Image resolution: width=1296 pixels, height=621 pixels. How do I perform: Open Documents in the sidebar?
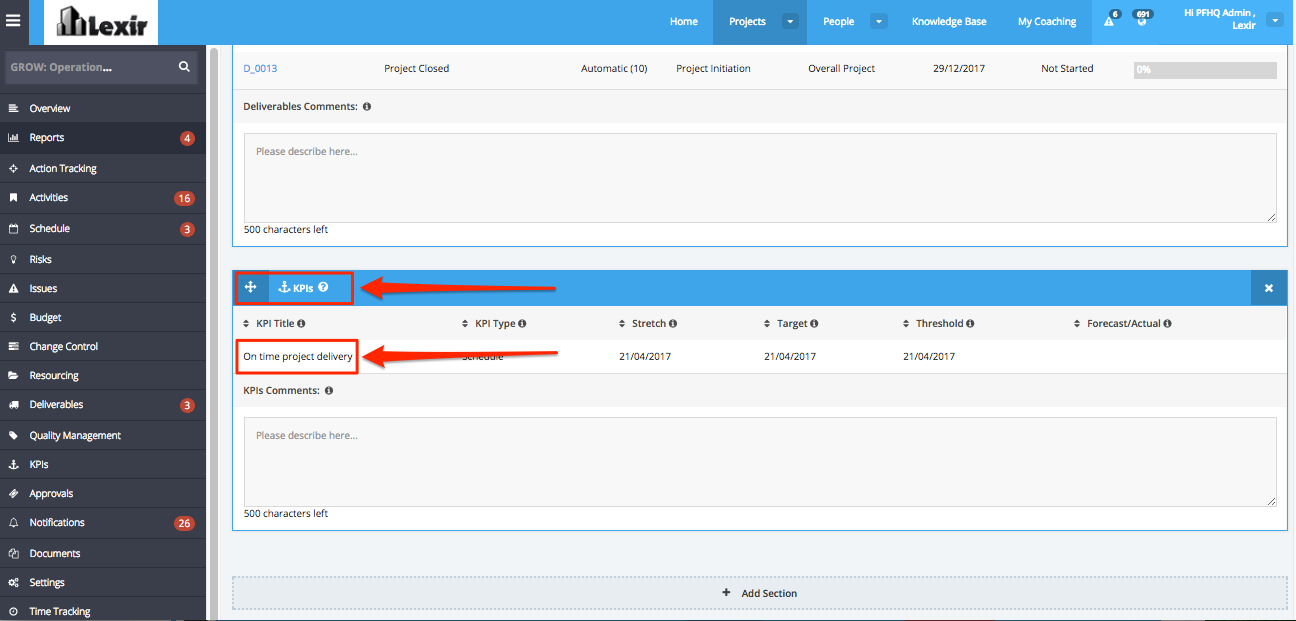[x=103, y=553]
